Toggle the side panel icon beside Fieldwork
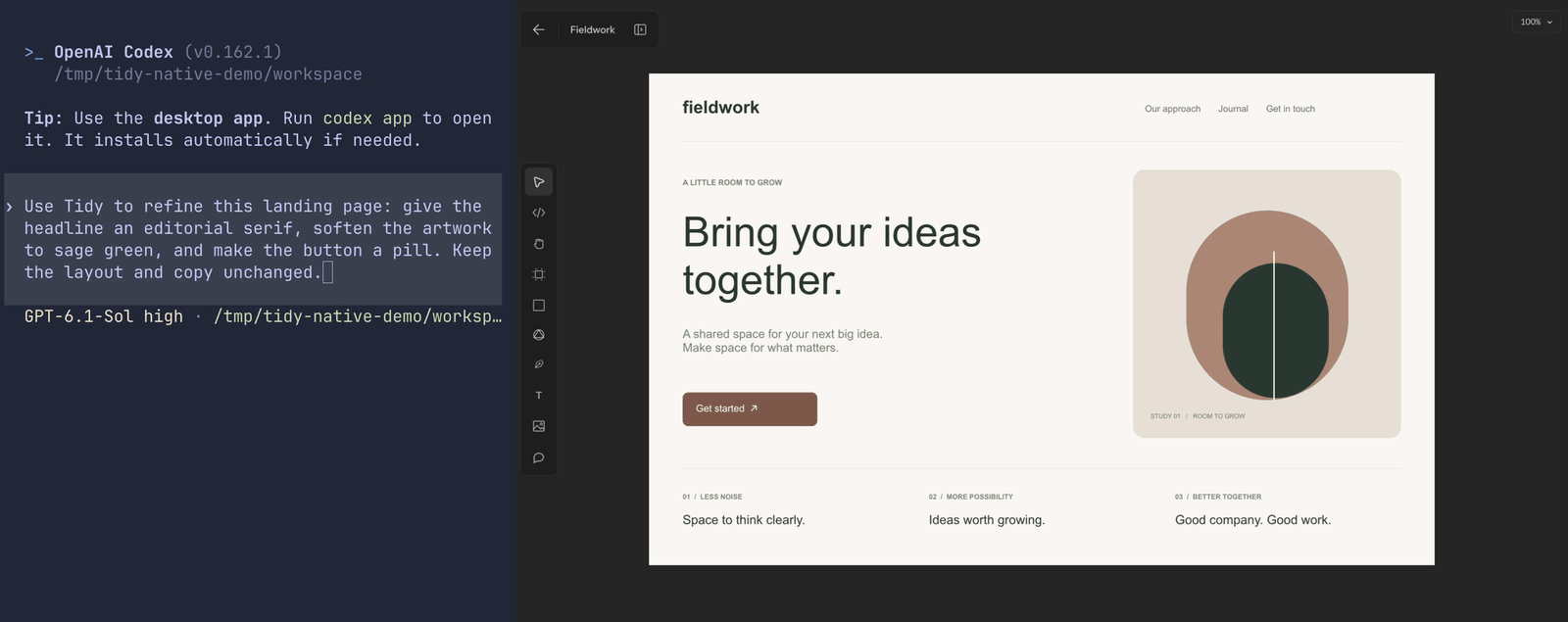The height and width of the screenshot is (622, 1568). [640, 29]
